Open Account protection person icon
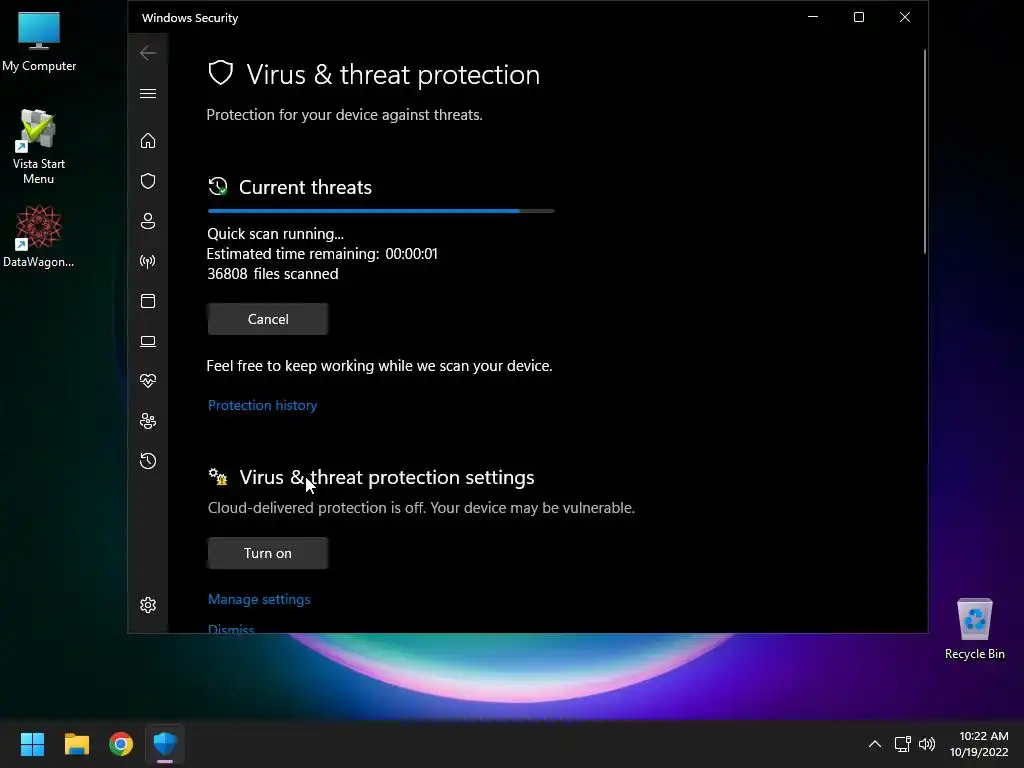The image size is (1024, 768). tap(148, 221)
